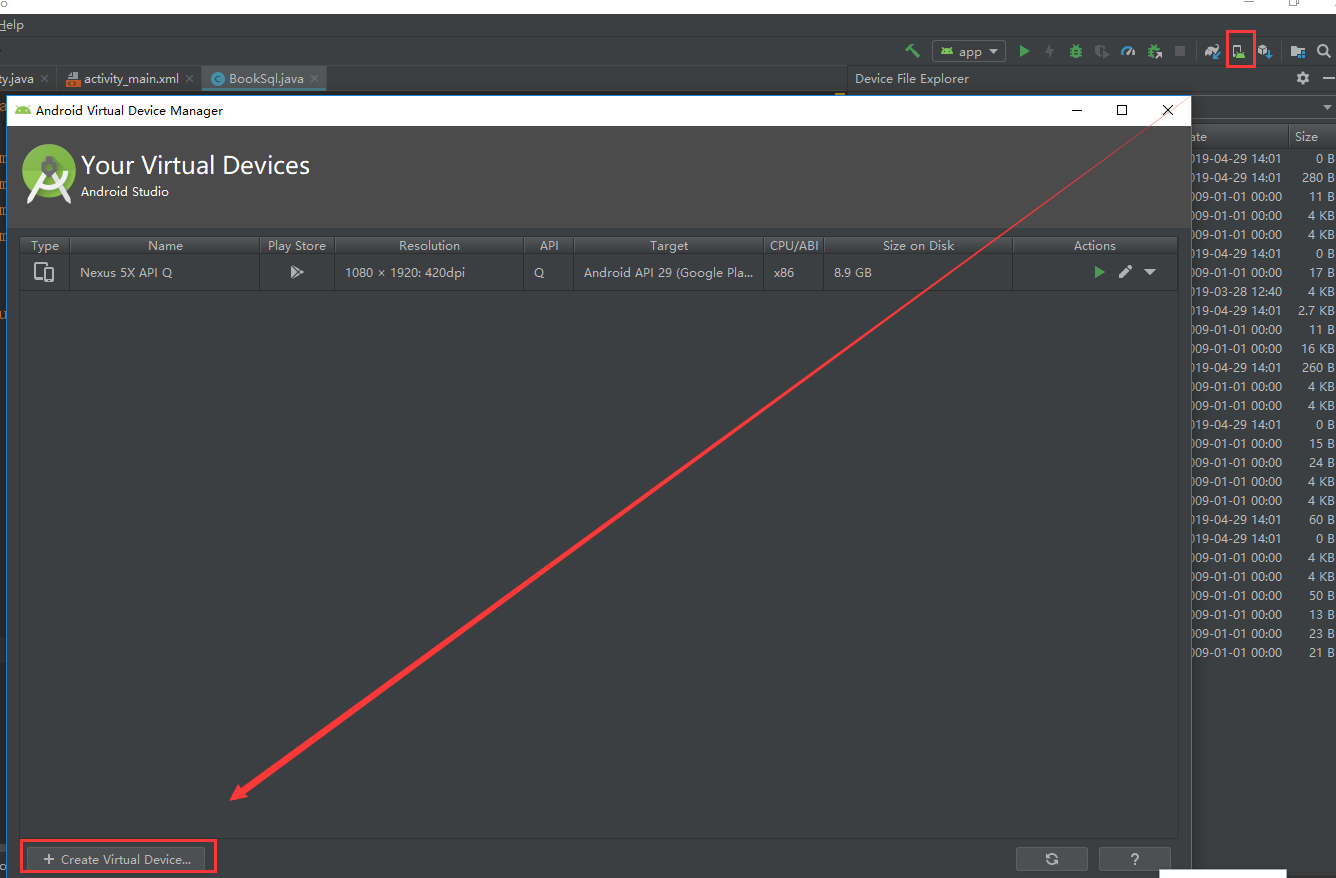The height and width of the screenshot is (878, 1336).
Task: Edit Nexus 5X API Q with pencil icon
Action: point(1125,272)
